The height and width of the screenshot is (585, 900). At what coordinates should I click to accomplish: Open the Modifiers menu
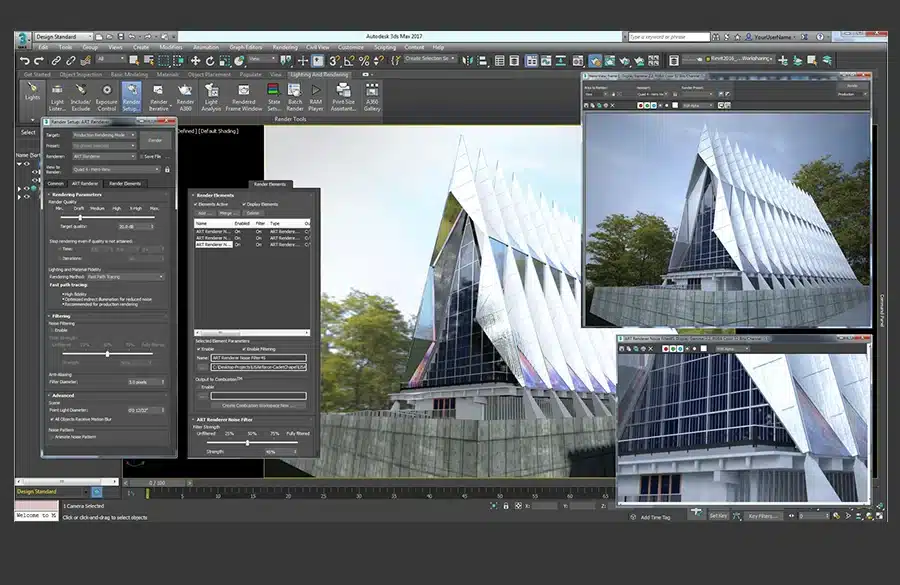pos(170,48)
